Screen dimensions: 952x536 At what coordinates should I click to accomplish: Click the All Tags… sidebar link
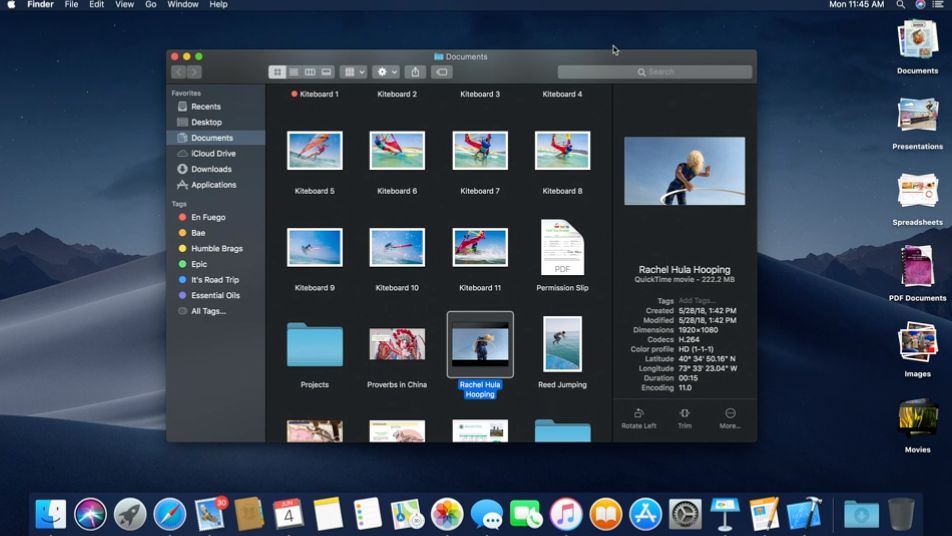point(208,311)
